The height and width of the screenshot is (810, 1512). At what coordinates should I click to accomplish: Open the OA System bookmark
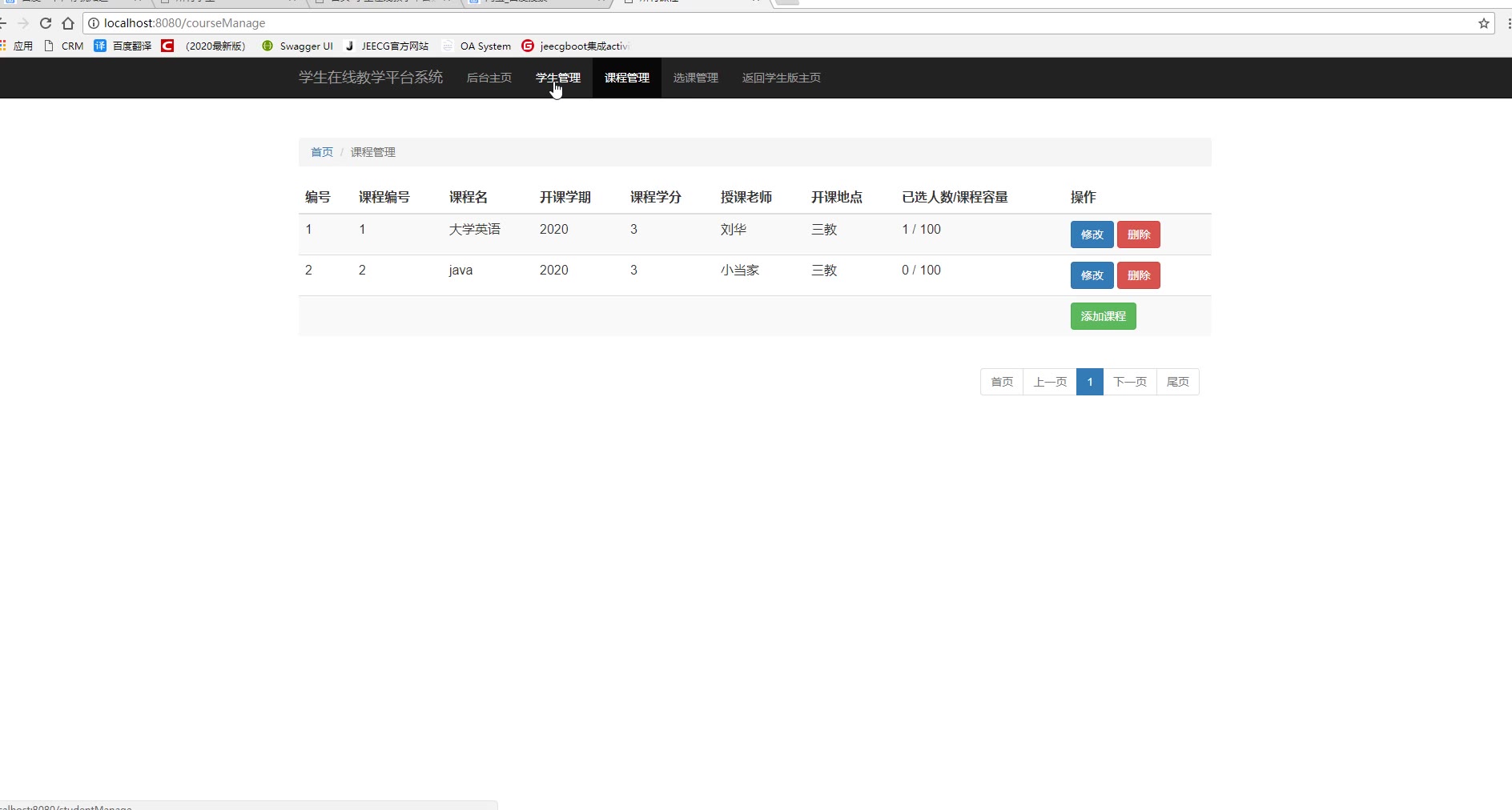coord(477,46)
